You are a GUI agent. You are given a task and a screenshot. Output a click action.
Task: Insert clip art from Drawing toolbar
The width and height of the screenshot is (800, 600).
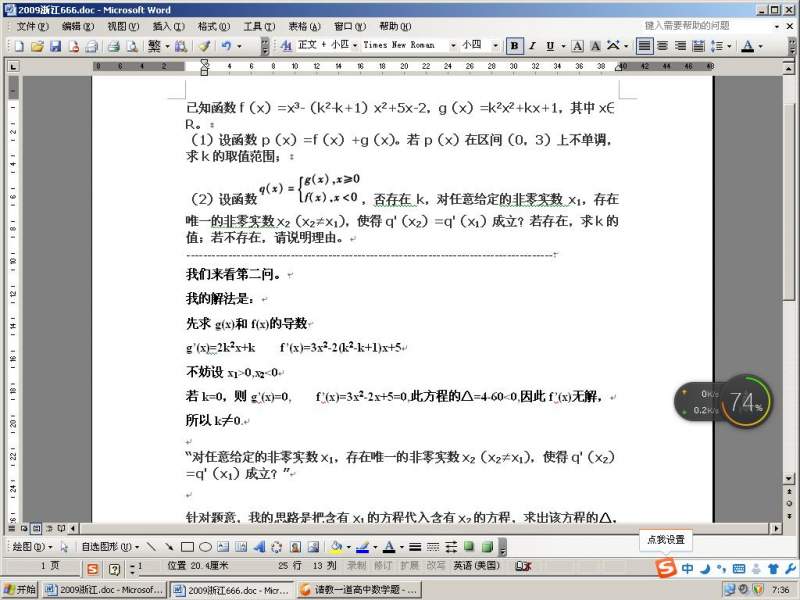click(295, 547)
